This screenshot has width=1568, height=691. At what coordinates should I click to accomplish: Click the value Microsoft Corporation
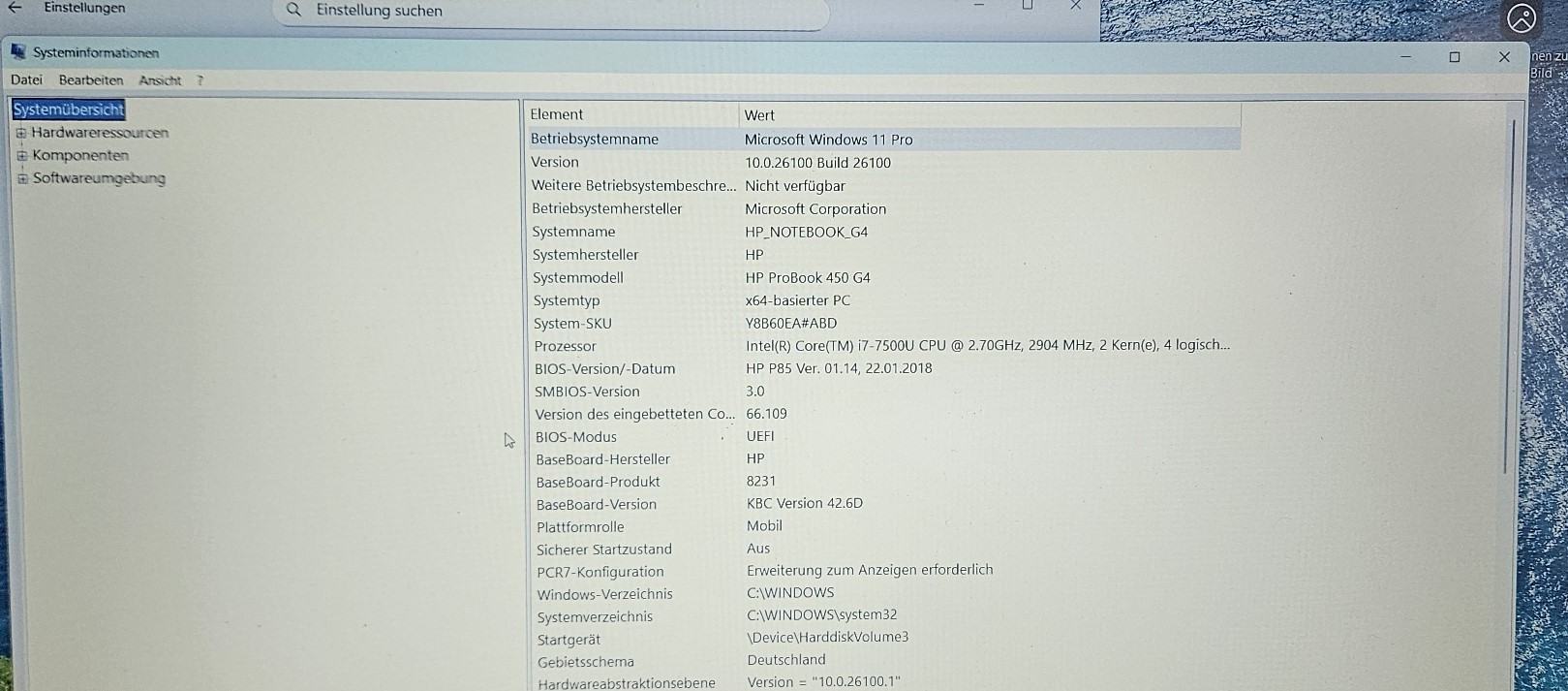pos(815,208)
